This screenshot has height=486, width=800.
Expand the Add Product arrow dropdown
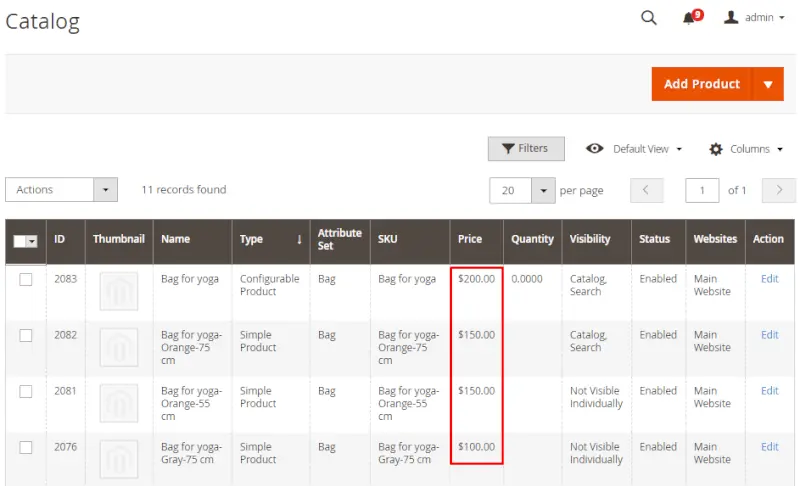pos(768,84)
